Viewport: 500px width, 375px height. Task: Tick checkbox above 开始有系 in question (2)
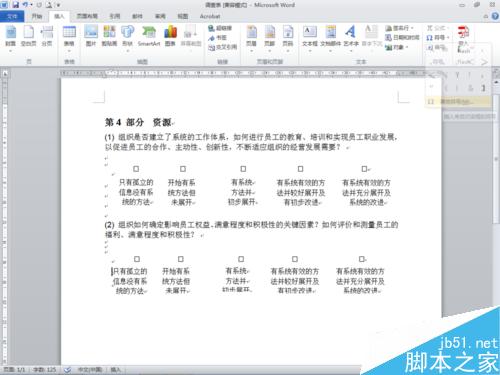point(181,259)
